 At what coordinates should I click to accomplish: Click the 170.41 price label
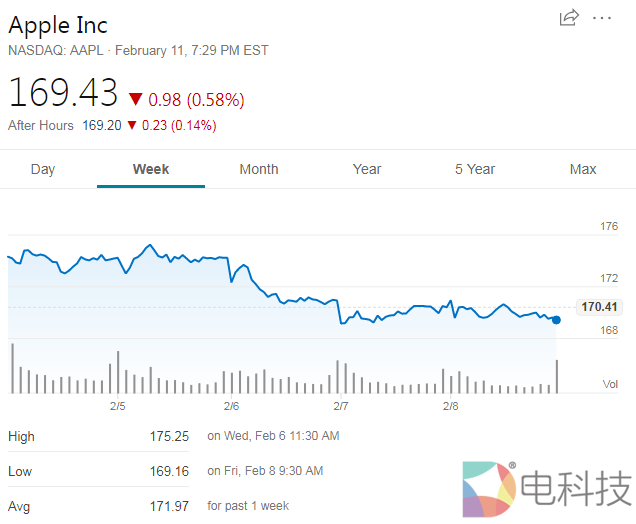click(598, 307)
